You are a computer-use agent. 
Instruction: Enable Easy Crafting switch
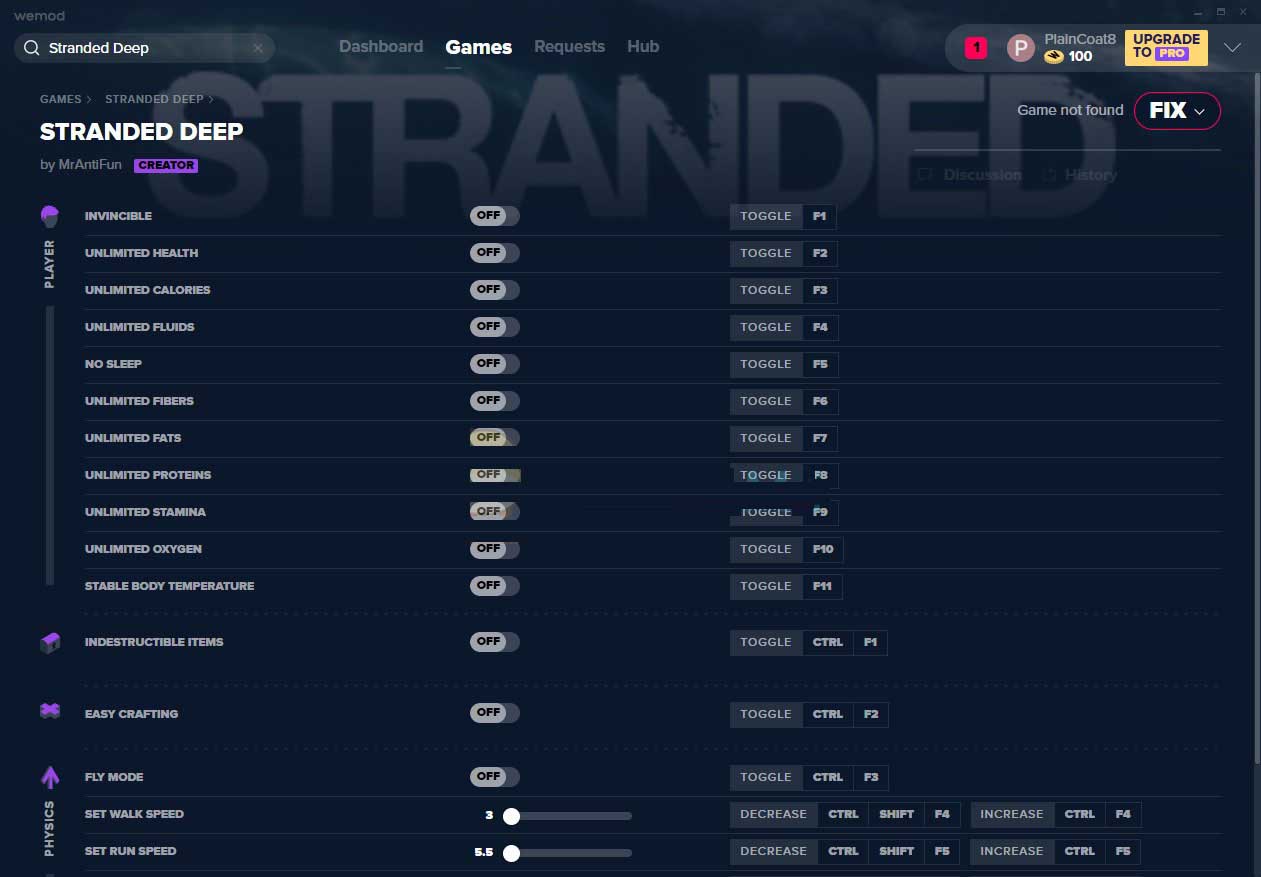(495, 714)
